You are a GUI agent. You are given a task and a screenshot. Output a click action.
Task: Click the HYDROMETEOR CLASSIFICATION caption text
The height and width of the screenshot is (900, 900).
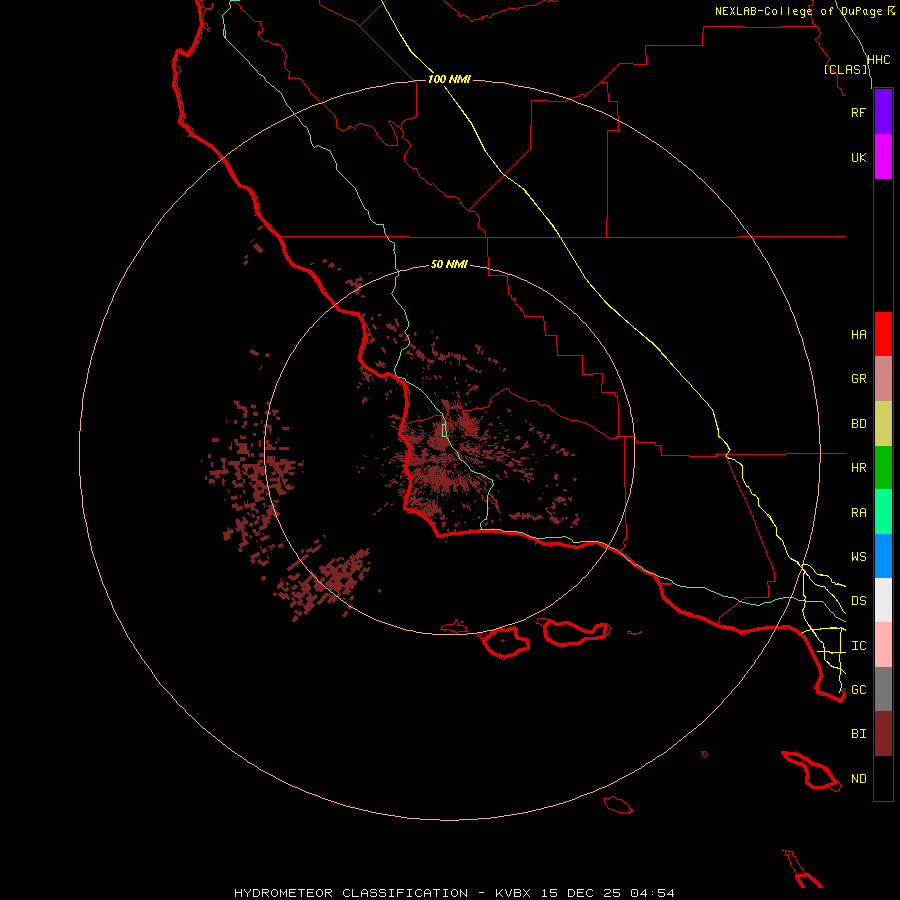pyautogui.click(x=351, y=893)
